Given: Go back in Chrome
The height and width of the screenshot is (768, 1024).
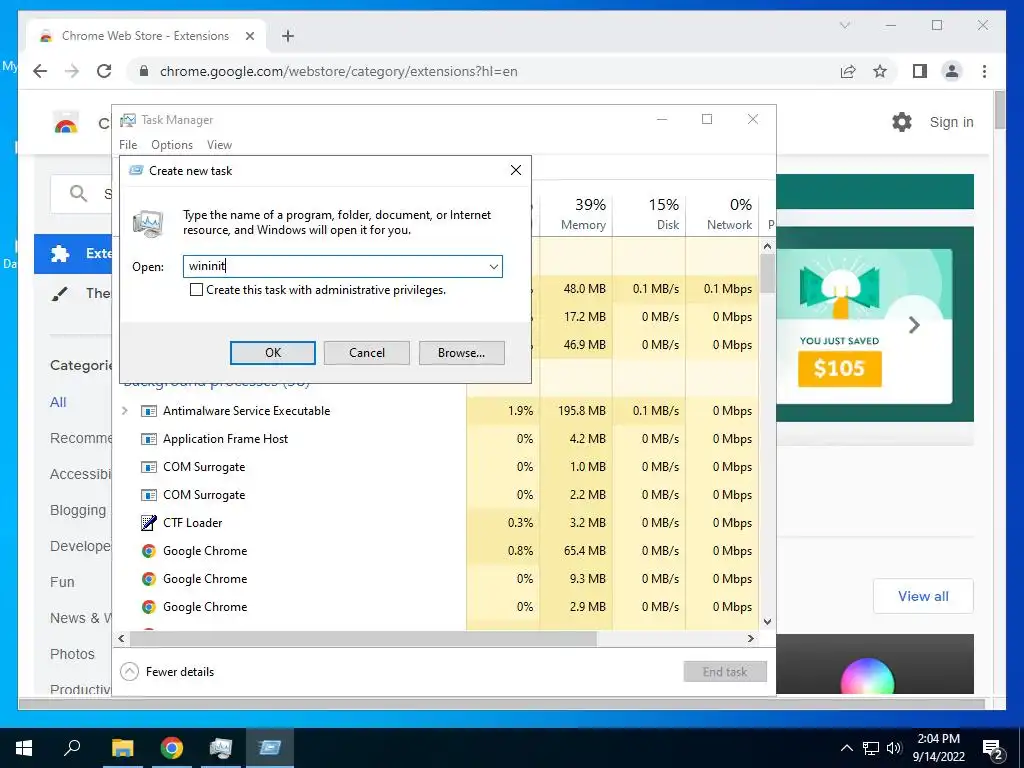Looking at the screenshot, I should (40, 71).
